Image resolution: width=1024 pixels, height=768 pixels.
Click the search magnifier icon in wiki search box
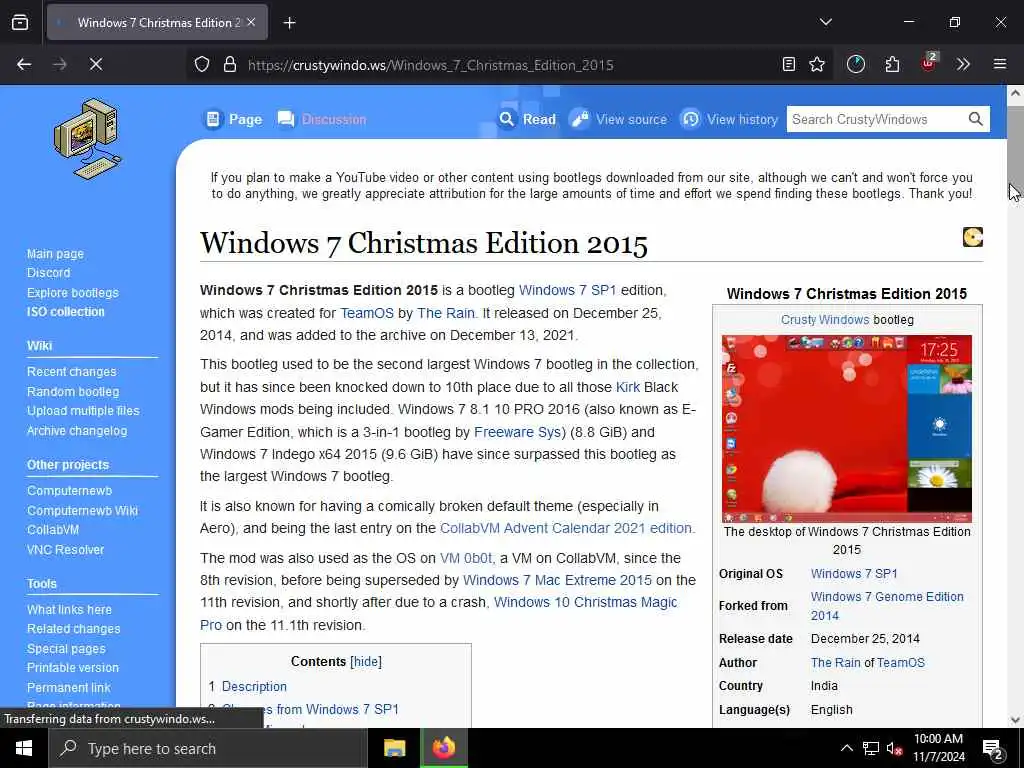click(x=975, y=119)
